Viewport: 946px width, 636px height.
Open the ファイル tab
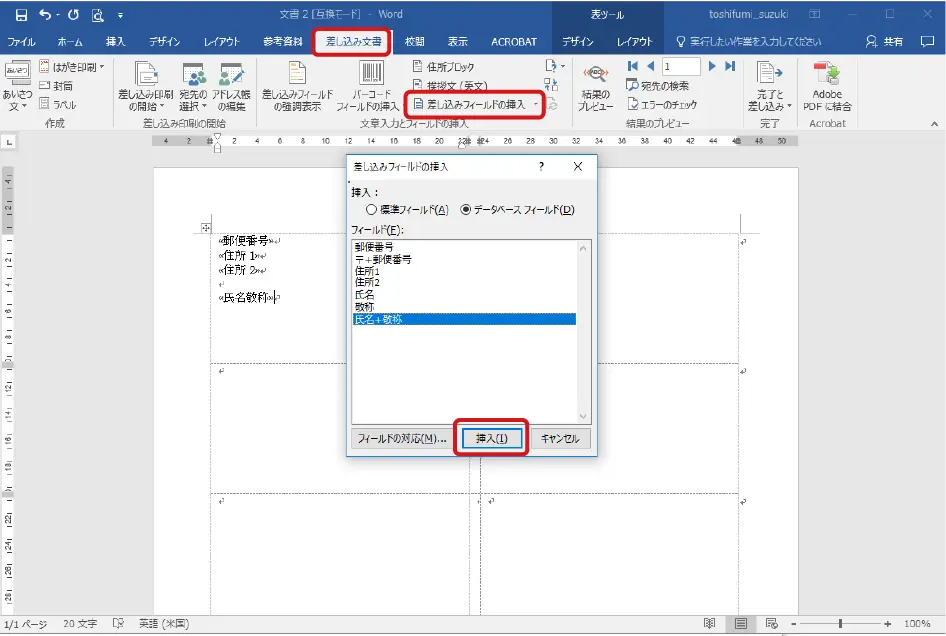(21, 42)
